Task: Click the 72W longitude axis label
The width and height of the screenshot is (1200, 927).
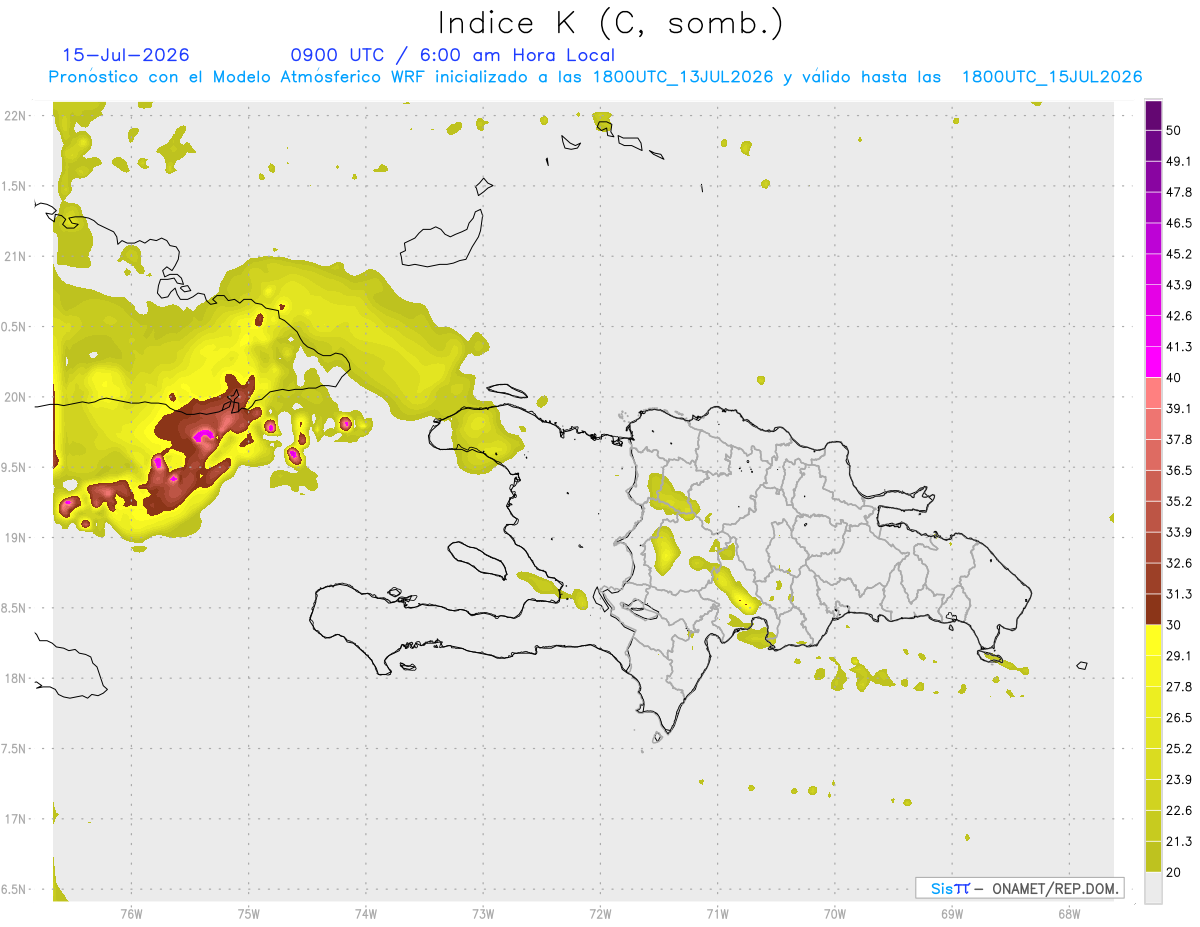Action: point(600,913)
